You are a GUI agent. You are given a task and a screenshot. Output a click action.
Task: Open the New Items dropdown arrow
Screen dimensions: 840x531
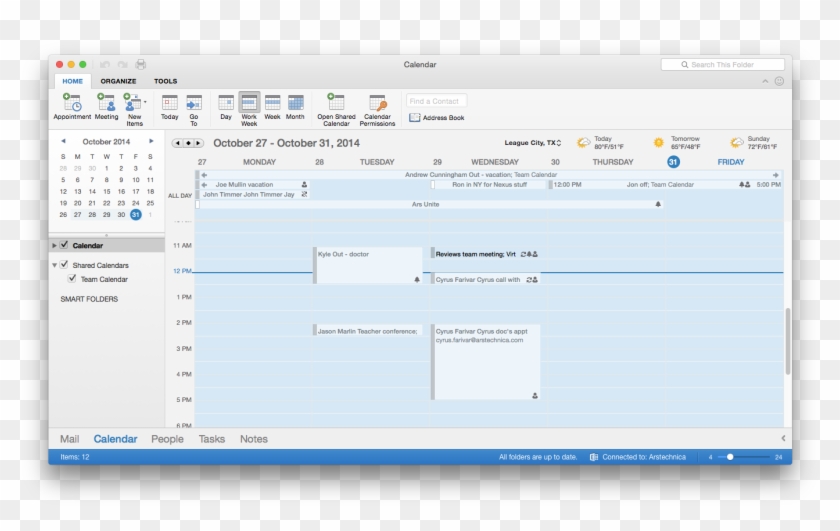(145, 102)
